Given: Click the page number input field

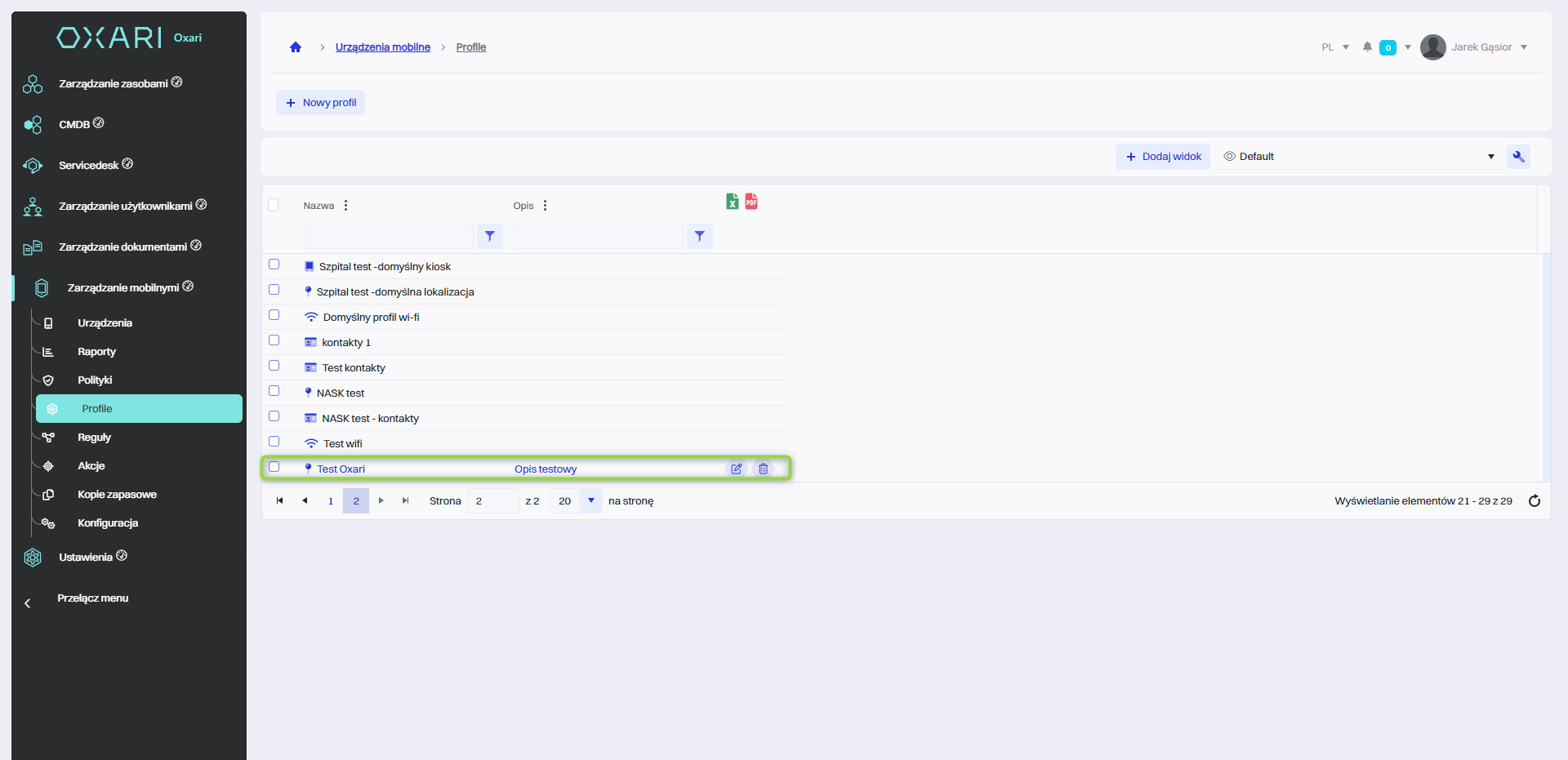Looking at the screenshot, I should tap(492, 501).
